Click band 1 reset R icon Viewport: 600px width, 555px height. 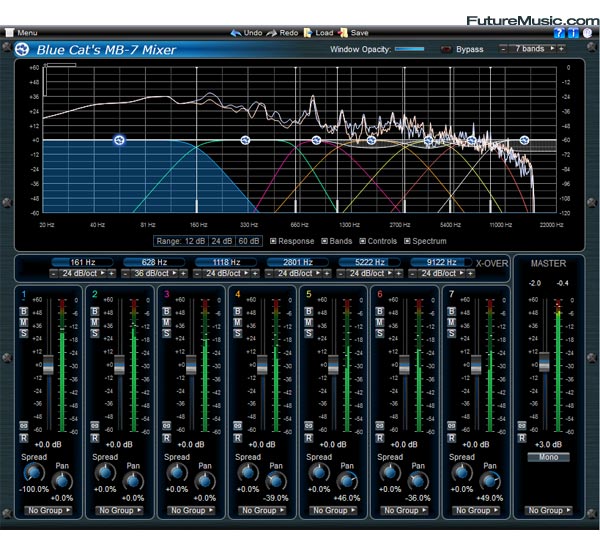click(x=24, y=438)
